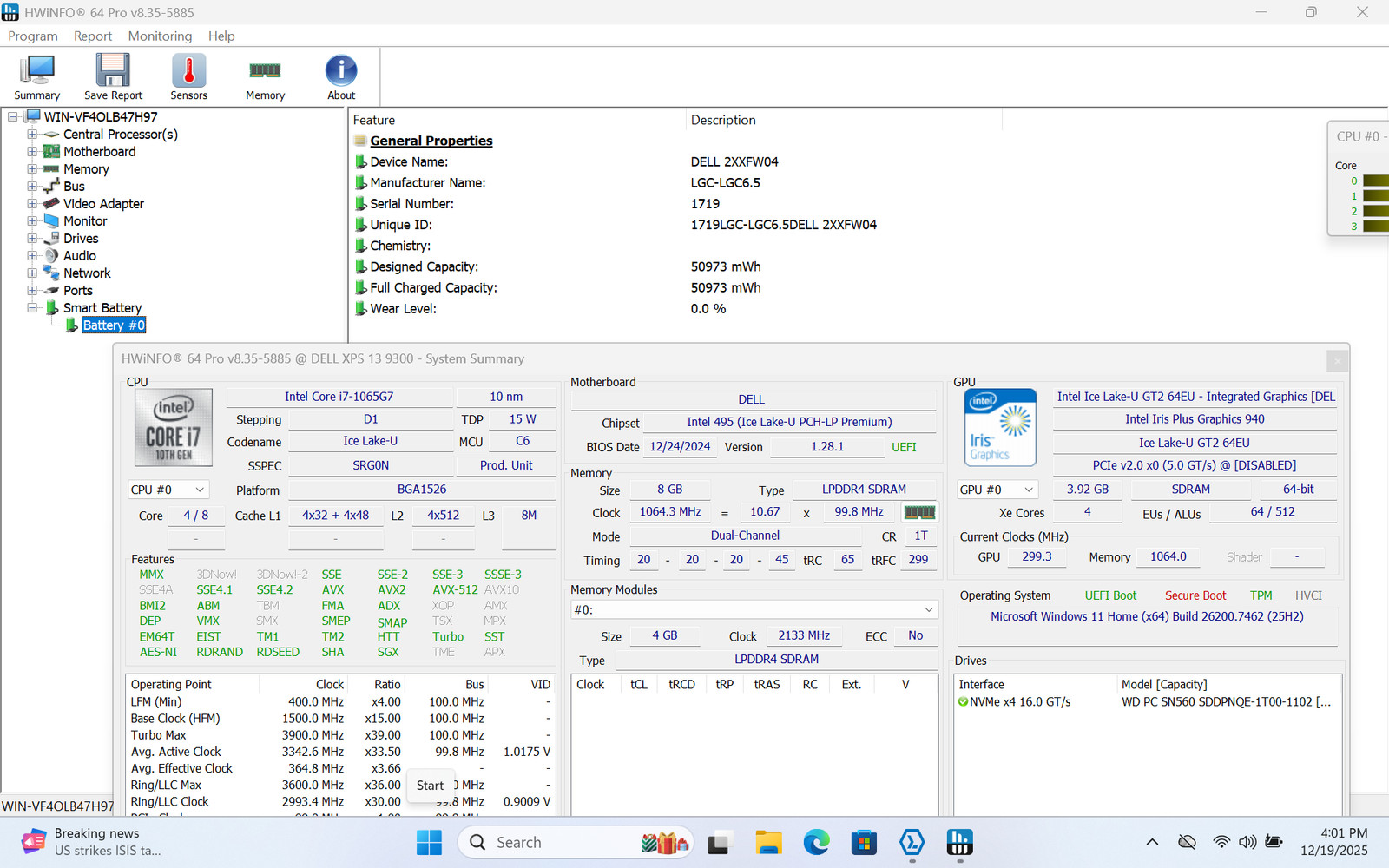This screenshot has height=868, width=1389.
Task: Click core 0 usage bar in CPU #0 panel
Action: (x=1375, y=181)
